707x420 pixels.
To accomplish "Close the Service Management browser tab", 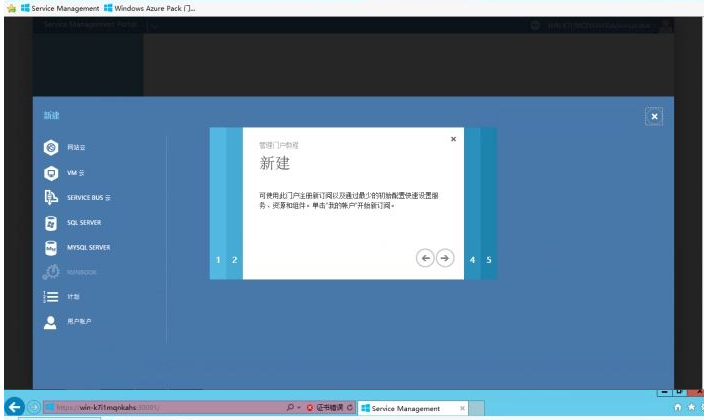I will [x=462, y=408].
